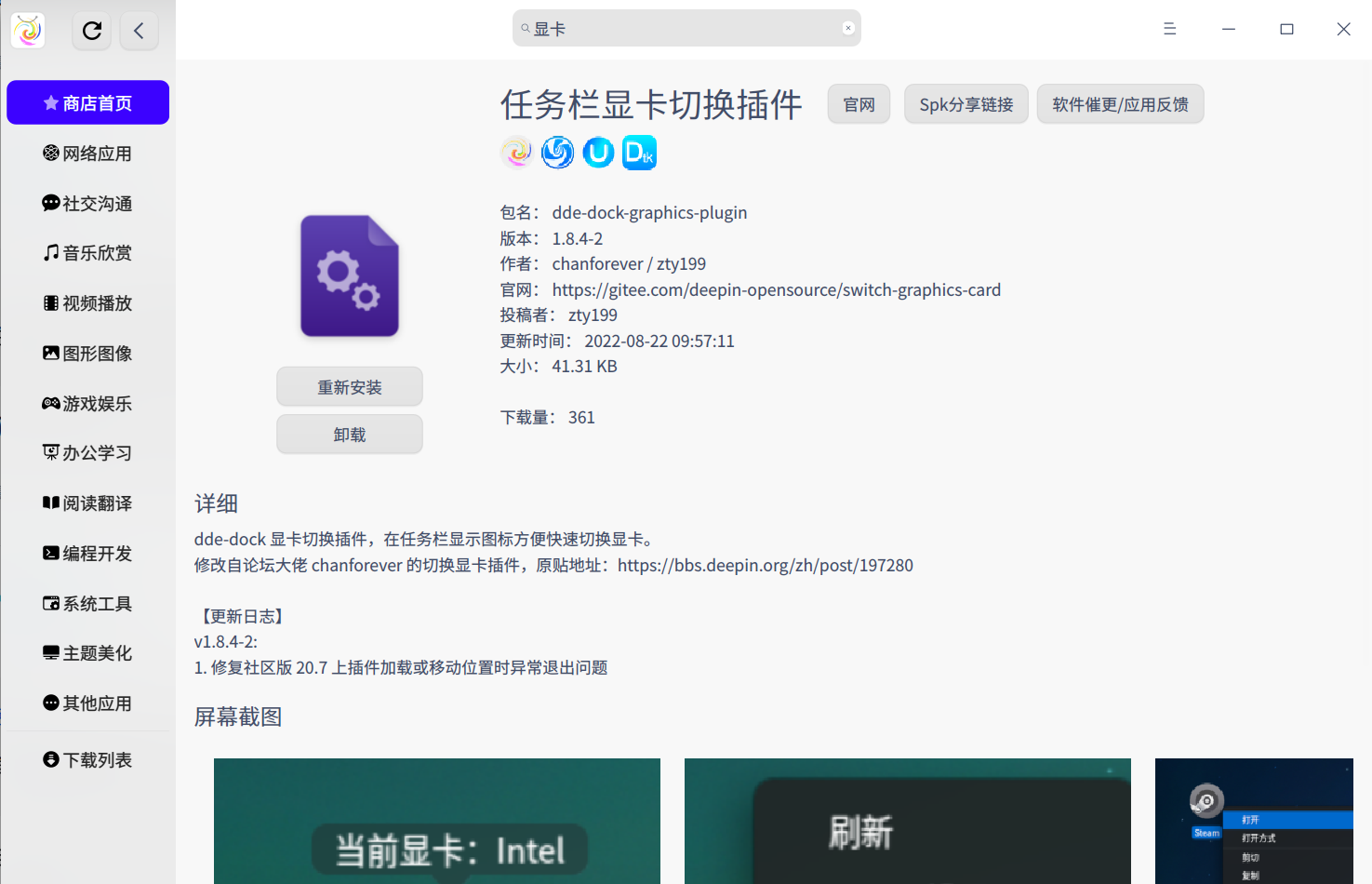The height and width of the screenshot is (884, 1372).
Task: Open the 官网 button
Action: [859, 104]
